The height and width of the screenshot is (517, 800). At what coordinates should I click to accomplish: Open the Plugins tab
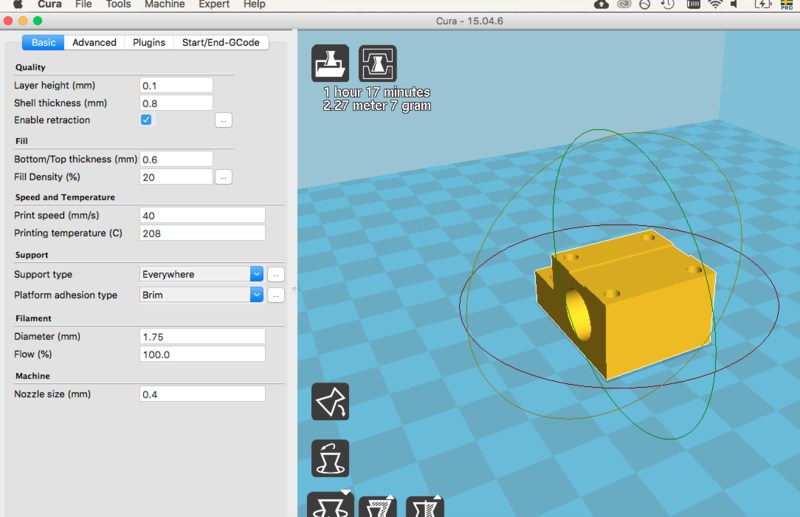(149, 42)
